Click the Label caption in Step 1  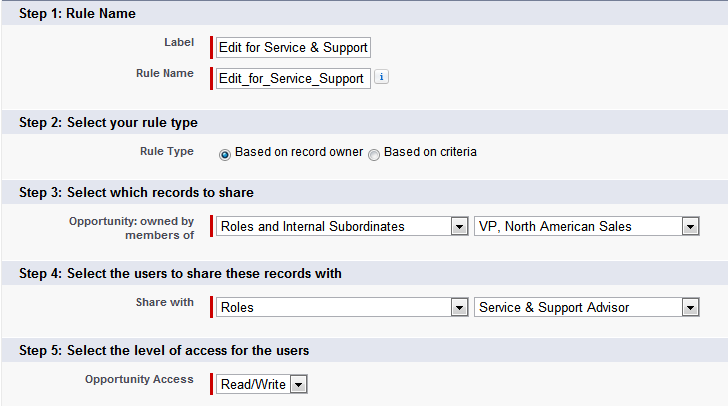coord(179,42)
